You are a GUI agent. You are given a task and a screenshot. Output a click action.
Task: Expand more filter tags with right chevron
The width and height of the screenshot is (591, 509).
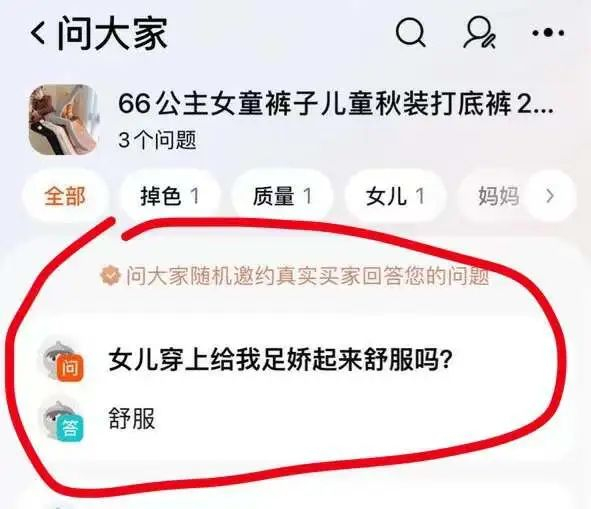pos(550,196)
